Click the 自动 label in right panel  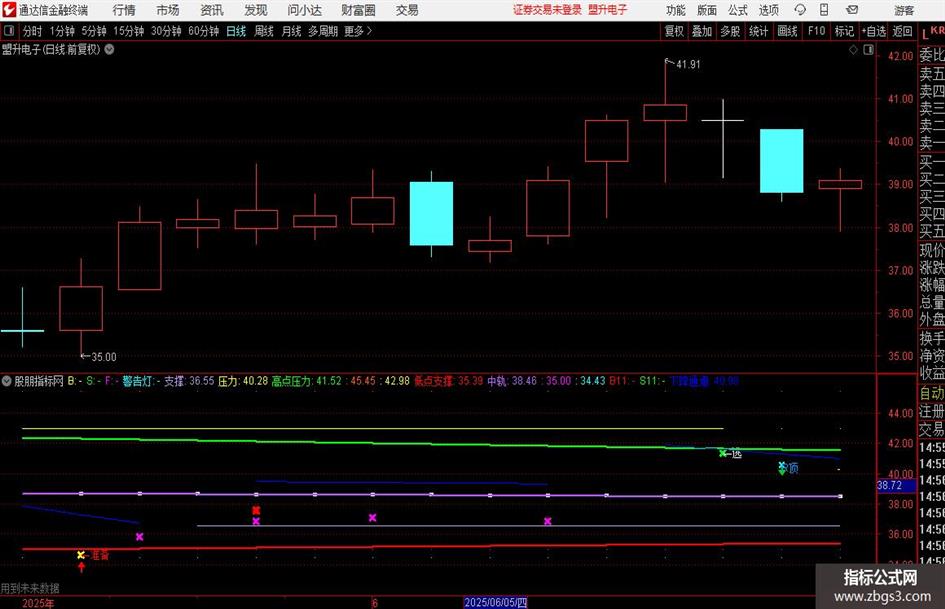pyautogui.click(x=932, y=393)
